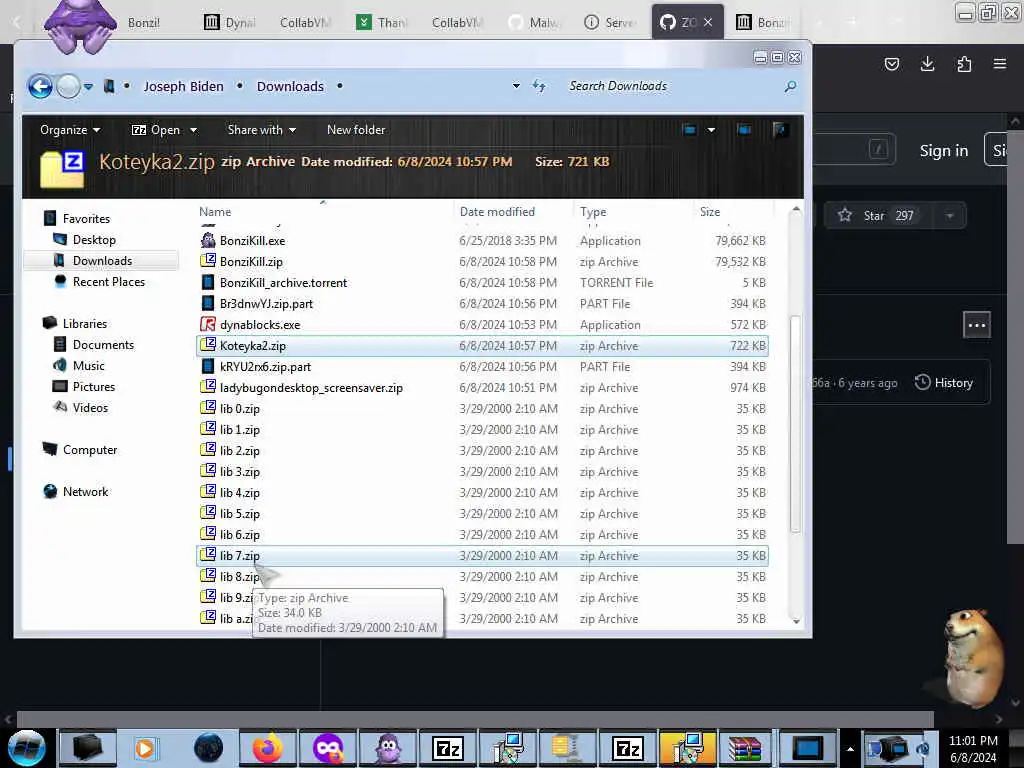Image resolution: width=1024 pixels, height=768 pixels.
Task: Select lib 0.zip file
Action: coord(240,408)
